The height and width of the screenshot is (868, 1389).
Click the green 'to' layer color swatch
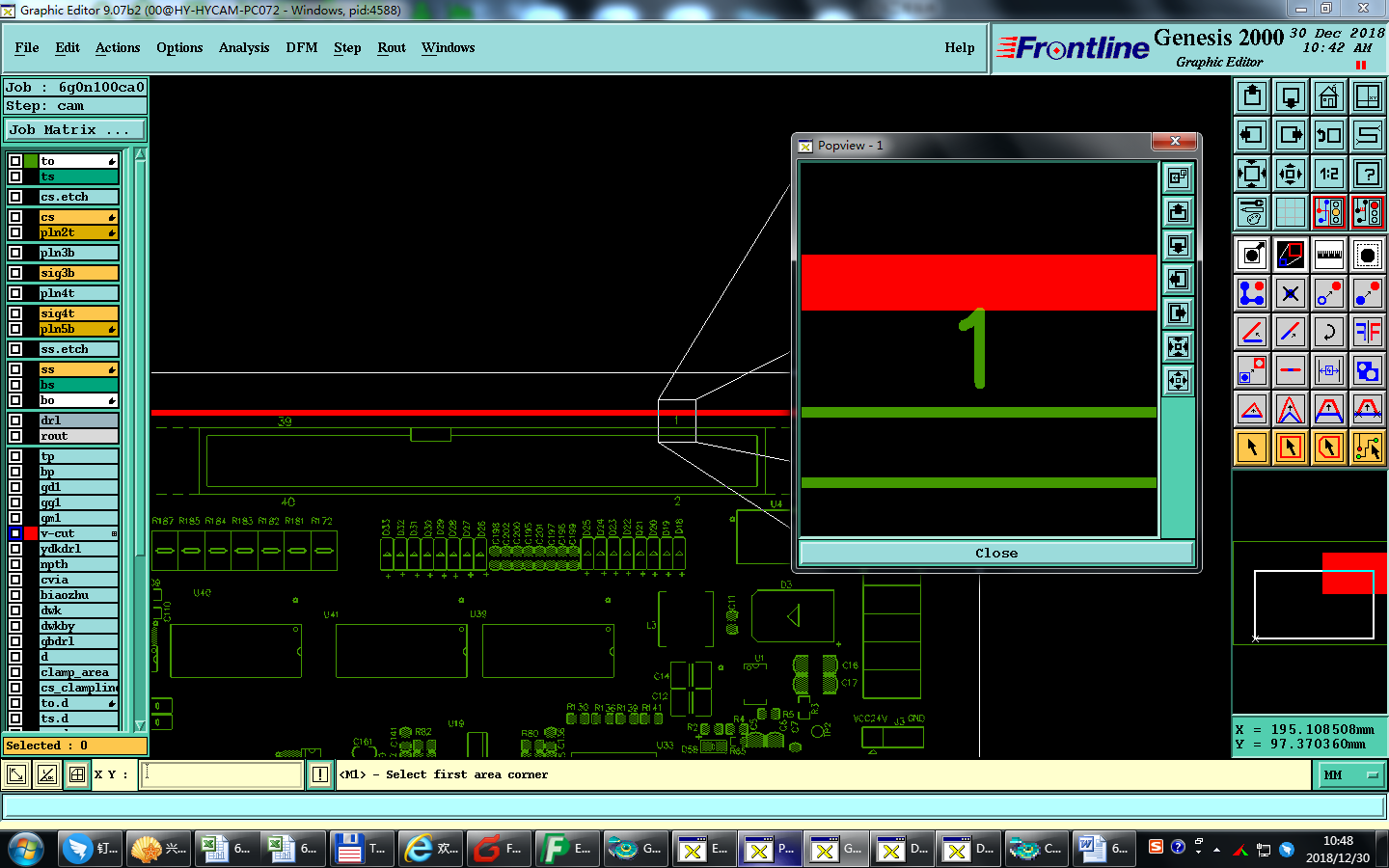point(31,161)
